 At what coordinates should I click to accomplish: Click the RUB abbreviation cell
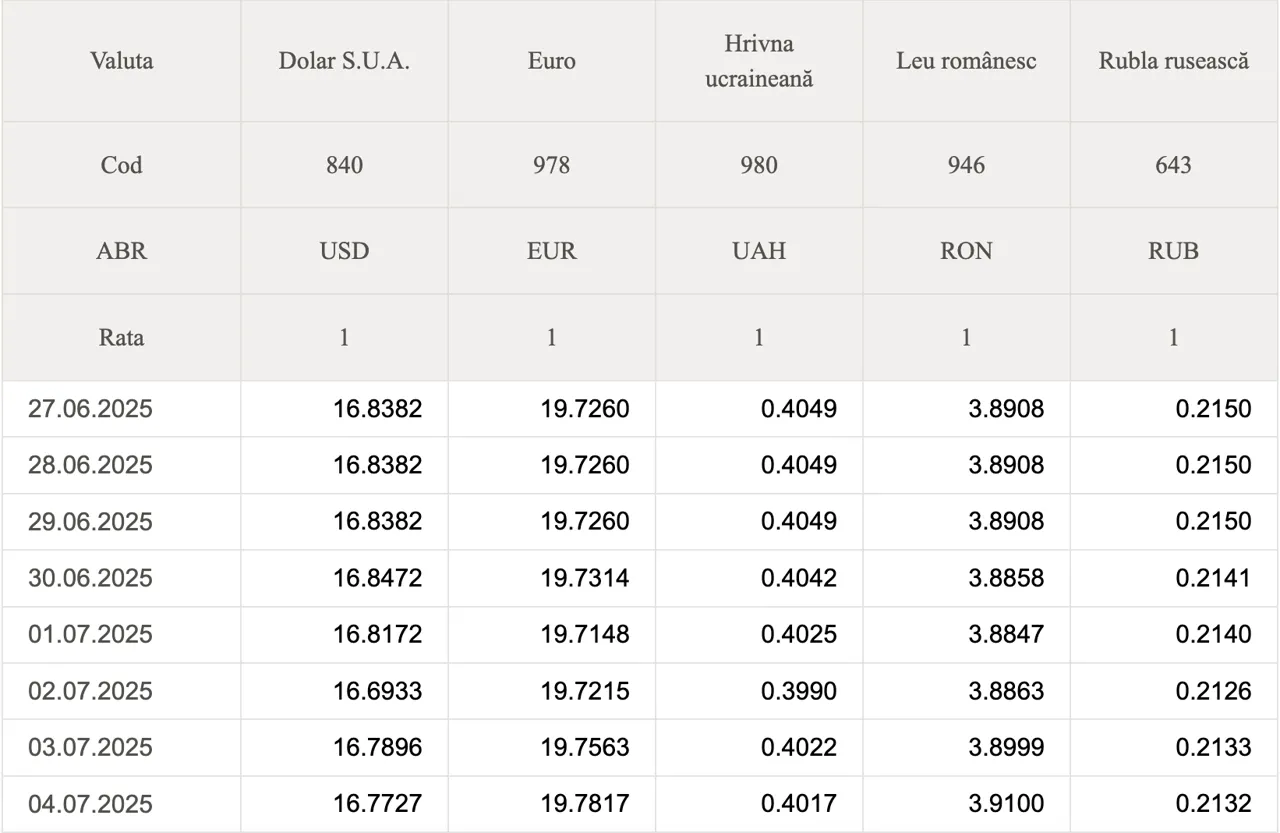coord(1173,251)
